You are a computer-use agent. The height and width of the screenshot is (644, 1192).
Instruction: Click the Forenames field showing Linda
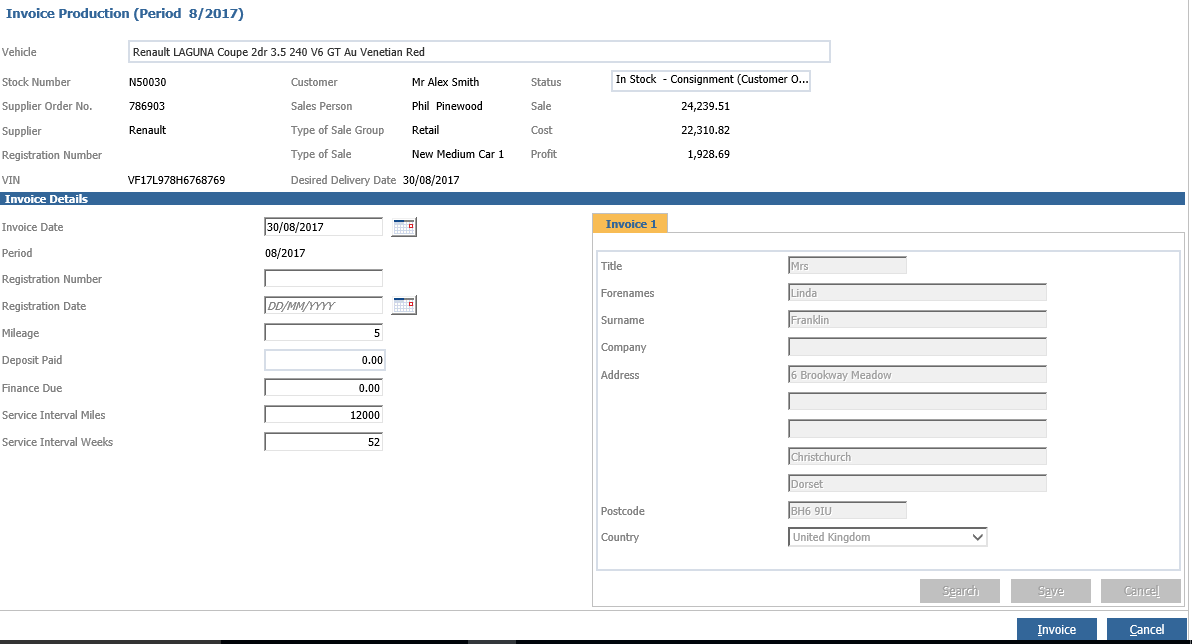click(x=918, y=293)
